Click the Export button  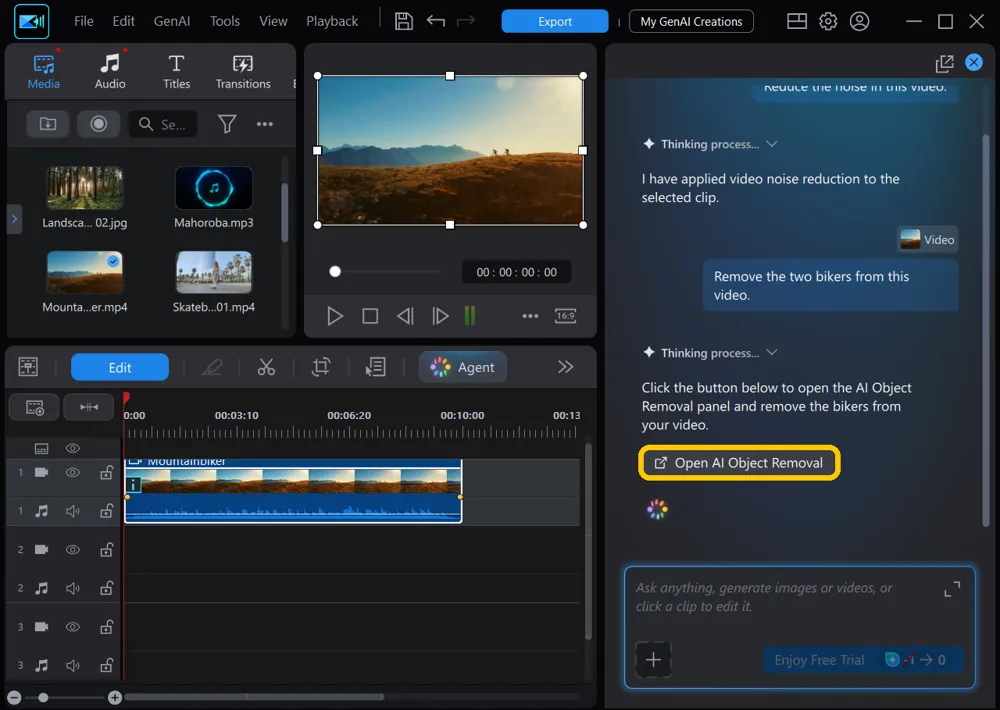[555, 21]
